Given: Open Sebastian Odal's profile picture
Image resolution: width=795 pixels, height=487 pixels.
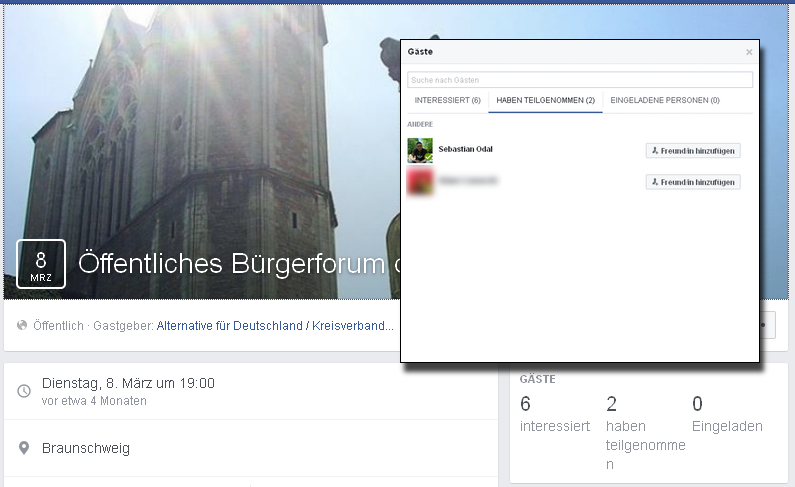Looking at the screenshot, I should pos(420,151).
